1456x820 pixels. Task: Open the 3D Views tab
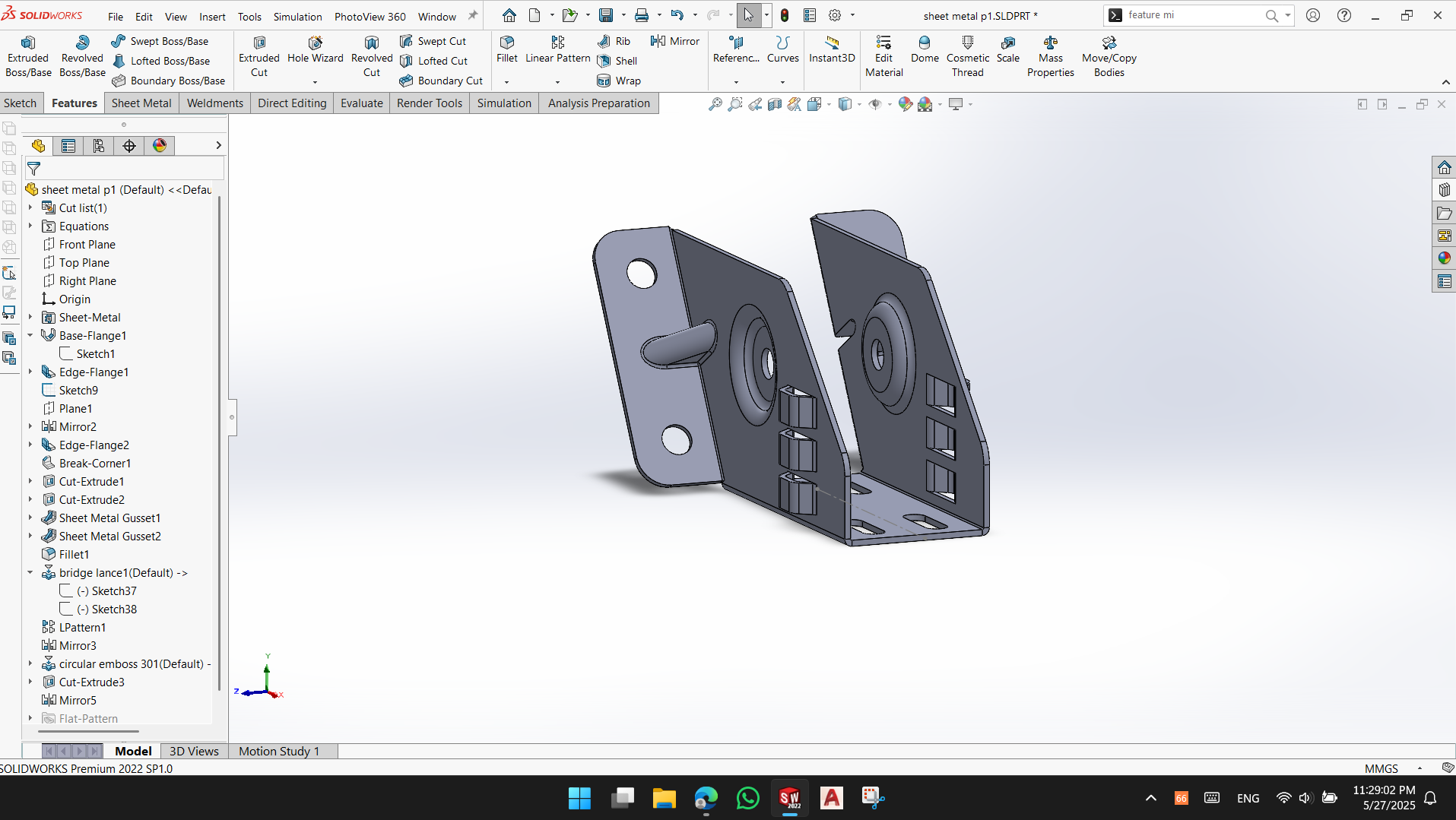tap(194, 751)
